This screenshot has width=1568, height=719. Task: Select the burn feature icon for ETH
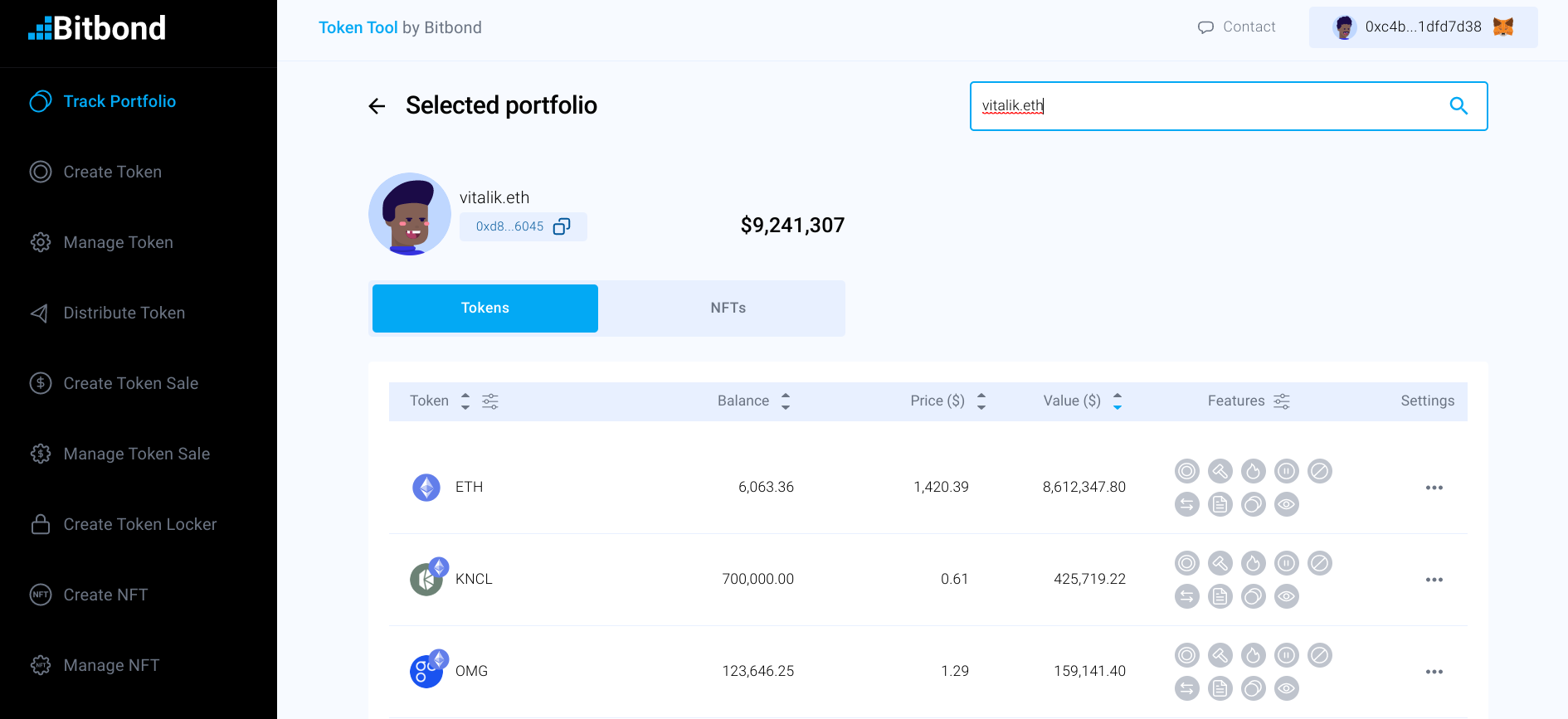click(1253, 471)
